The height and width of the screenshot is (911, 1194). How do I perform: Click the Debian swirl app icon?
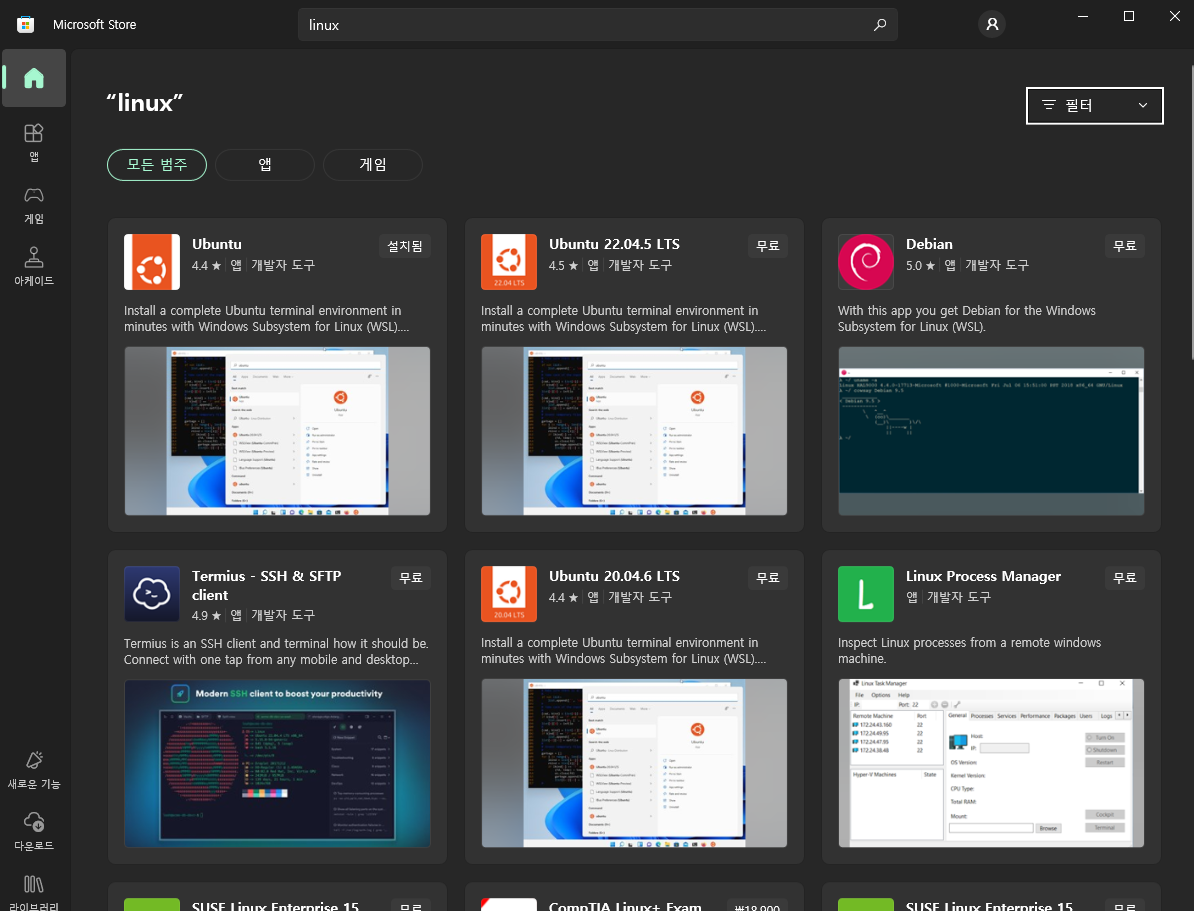(x=866, y=262)
